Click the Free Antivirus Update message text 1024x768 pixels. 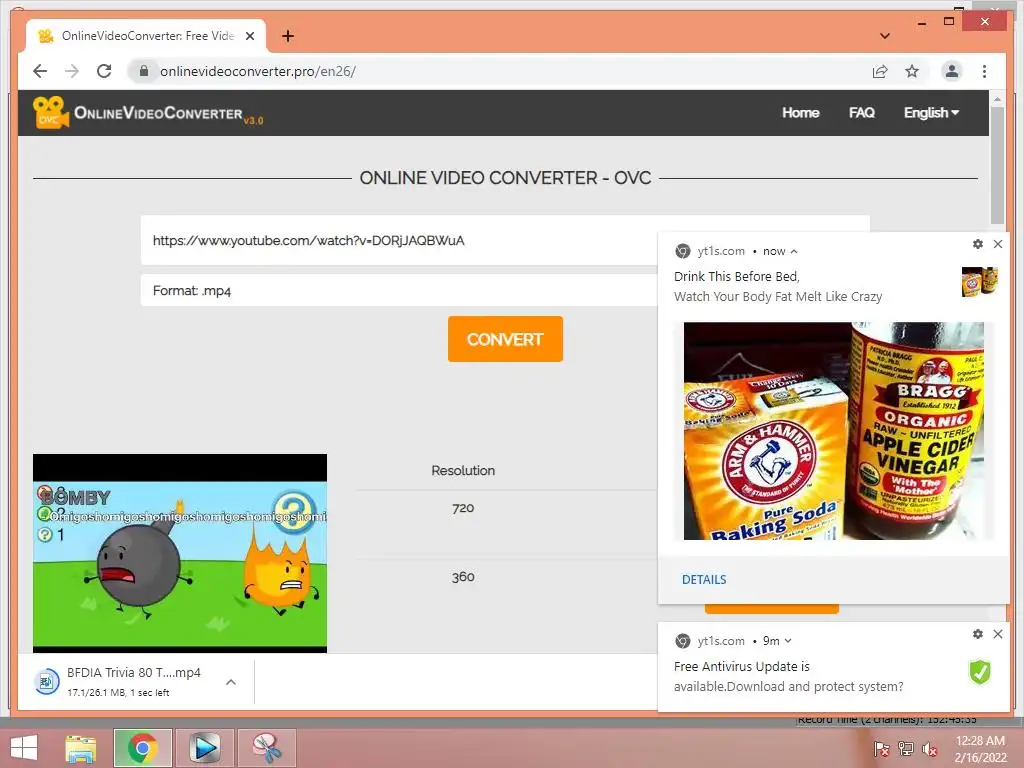788,677
